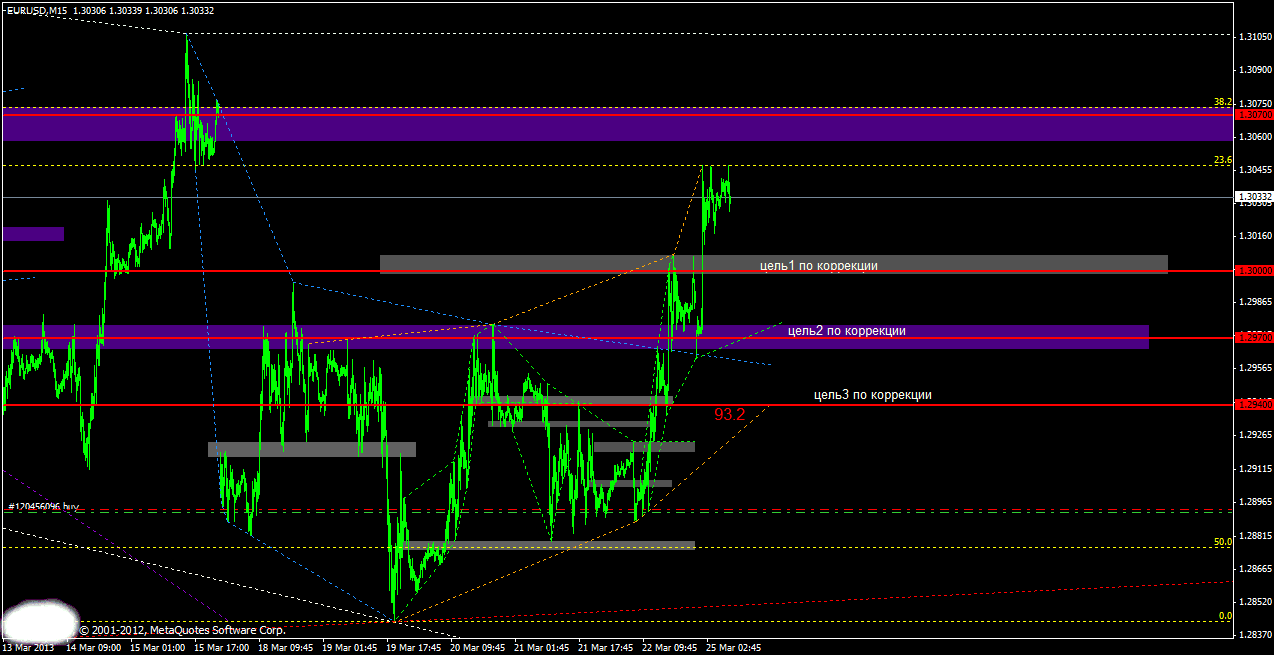Click the 1.28665 price axis label
This screenshot has height=655, width=1274.
click(1255, 568)
